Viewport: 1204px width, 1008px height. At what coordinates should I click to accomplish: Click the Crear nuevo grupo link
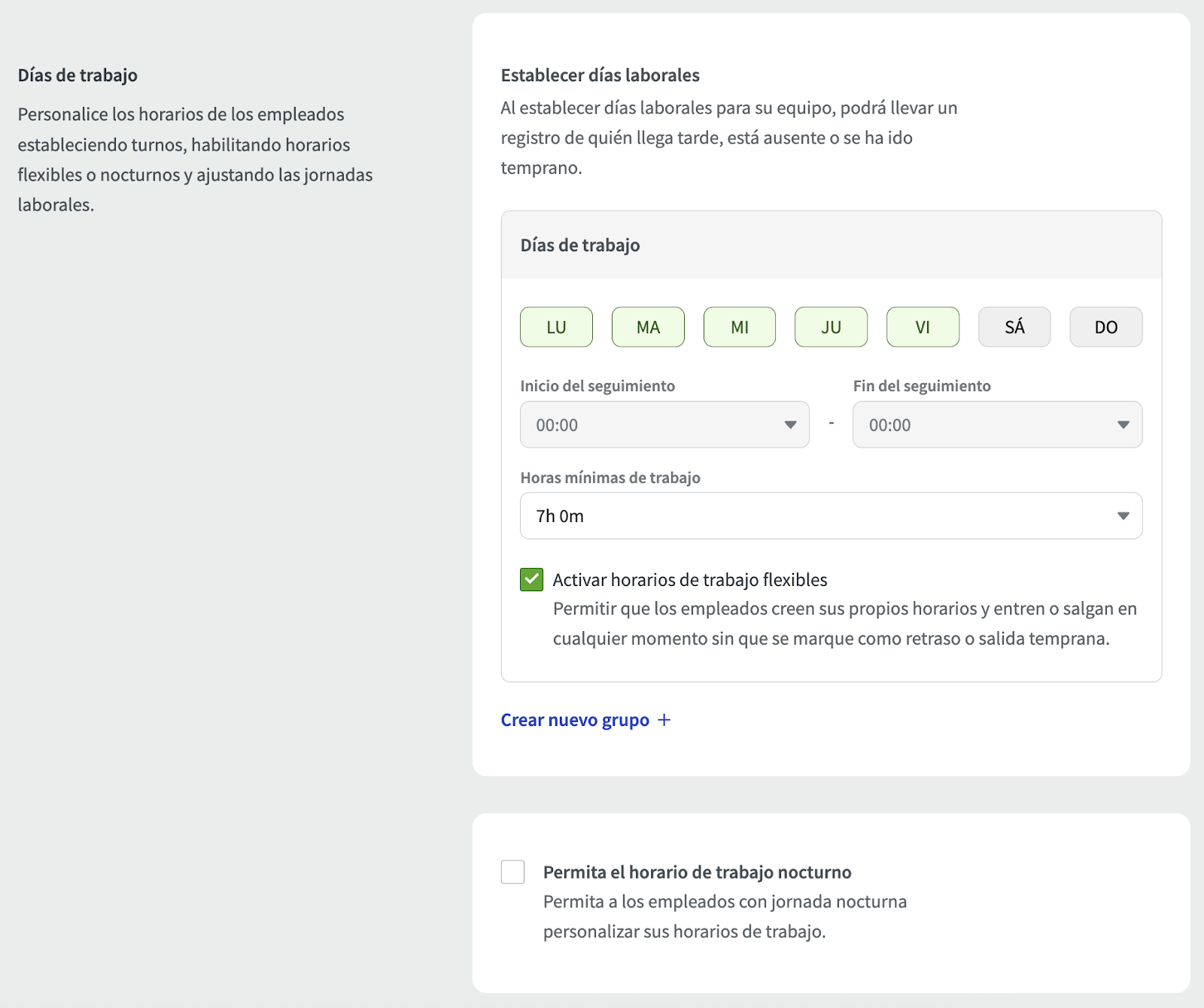(x=575, y=720)
